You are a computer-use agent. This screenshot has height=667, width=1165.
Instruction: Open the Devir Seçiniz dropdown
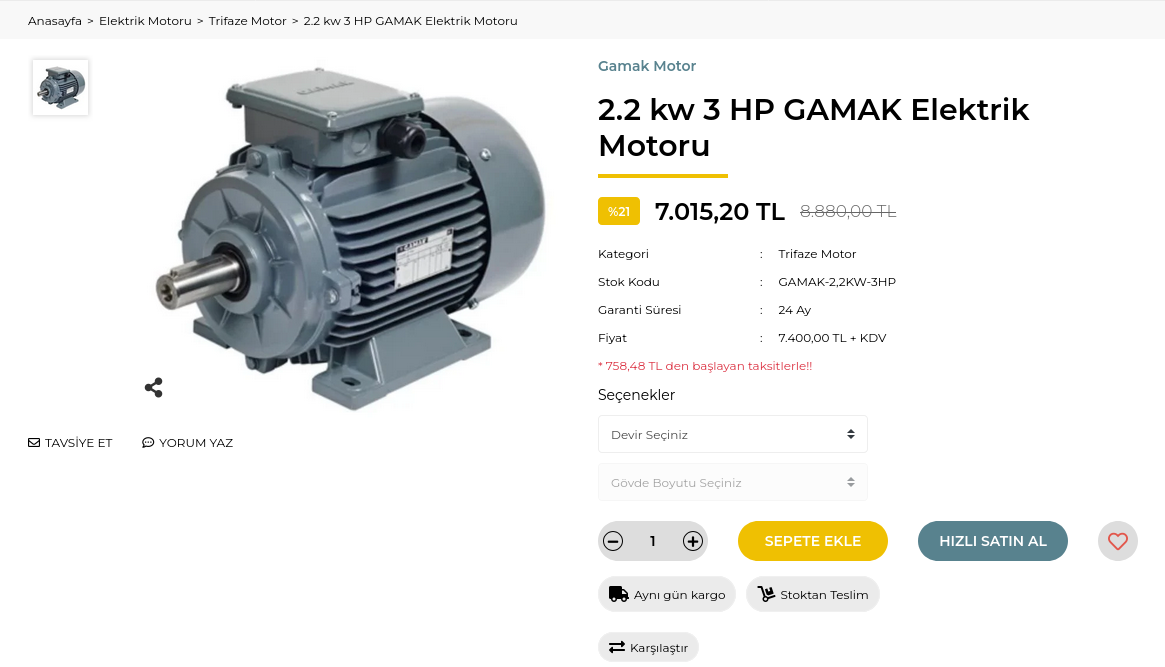pos(733,435)
